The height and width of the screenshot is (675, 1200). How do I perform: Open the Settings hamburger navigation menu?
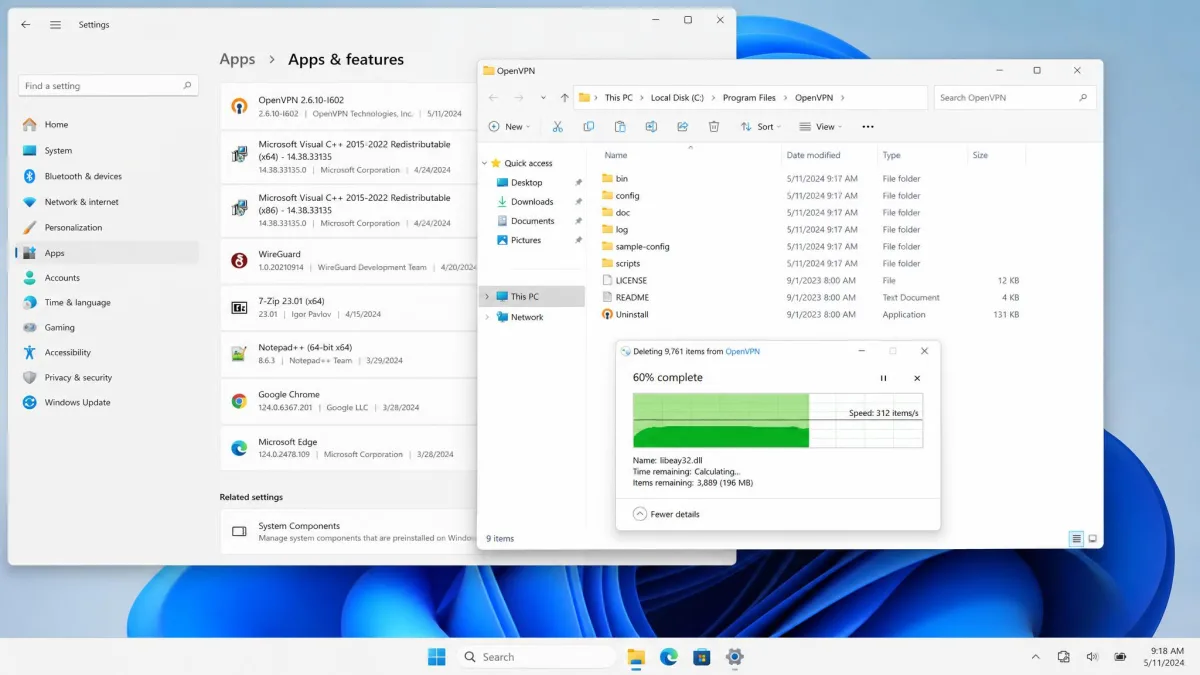pos(55,24)
